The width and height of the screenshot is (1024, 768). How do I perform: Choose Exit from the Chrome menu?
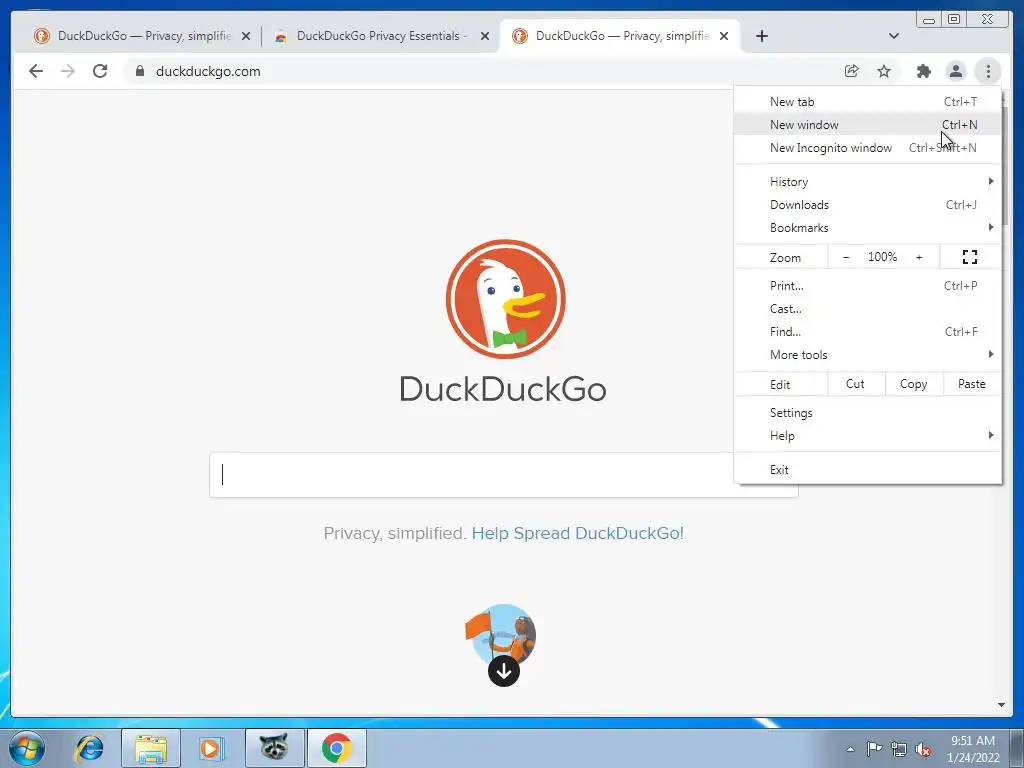[x=867, y=470]
